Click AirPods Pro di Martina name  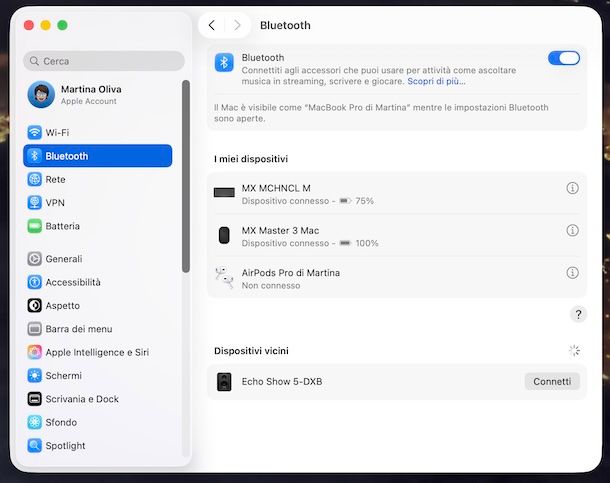click(291, 273)
